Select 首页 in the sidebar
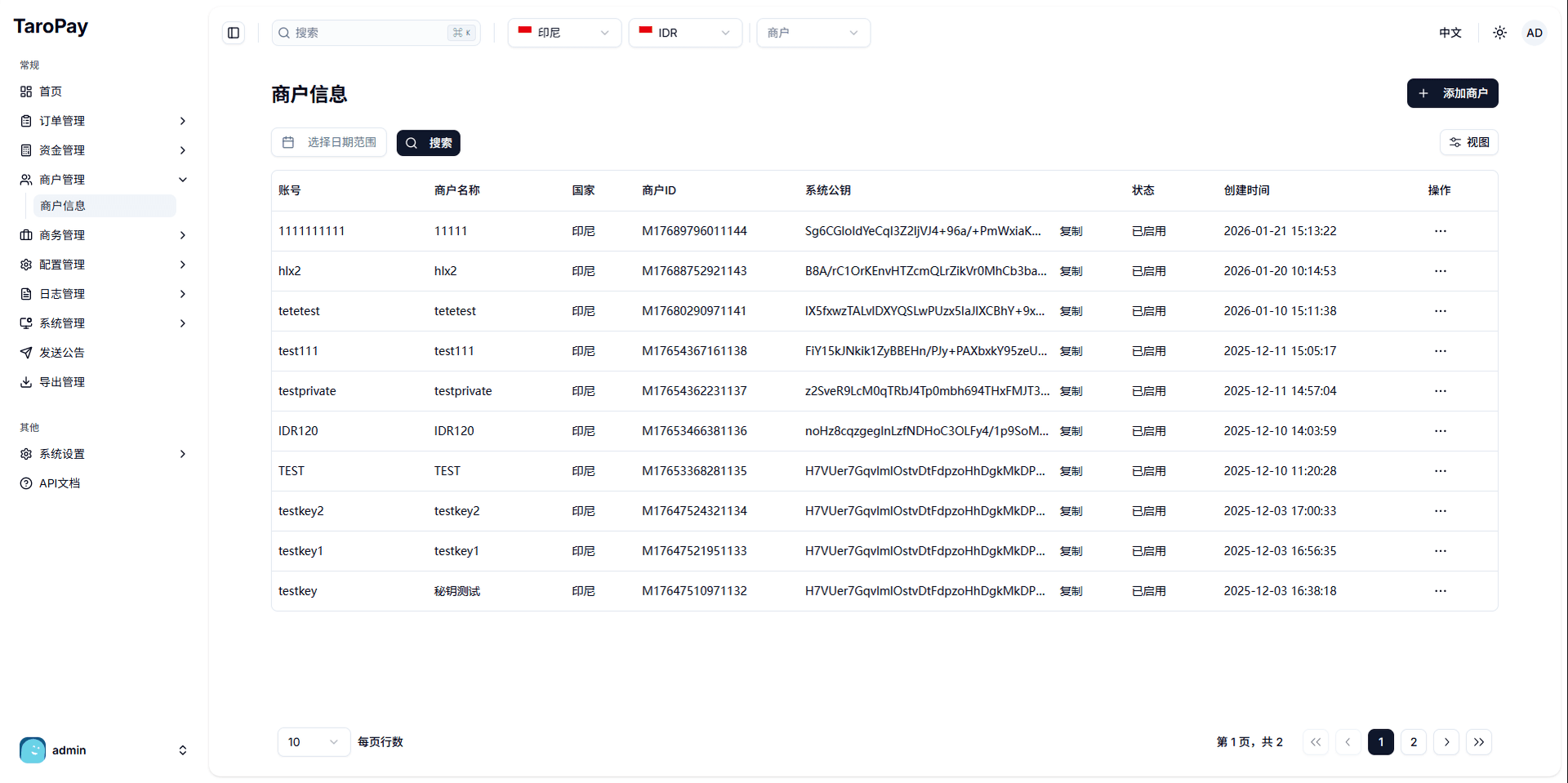 tap(51, 91)
